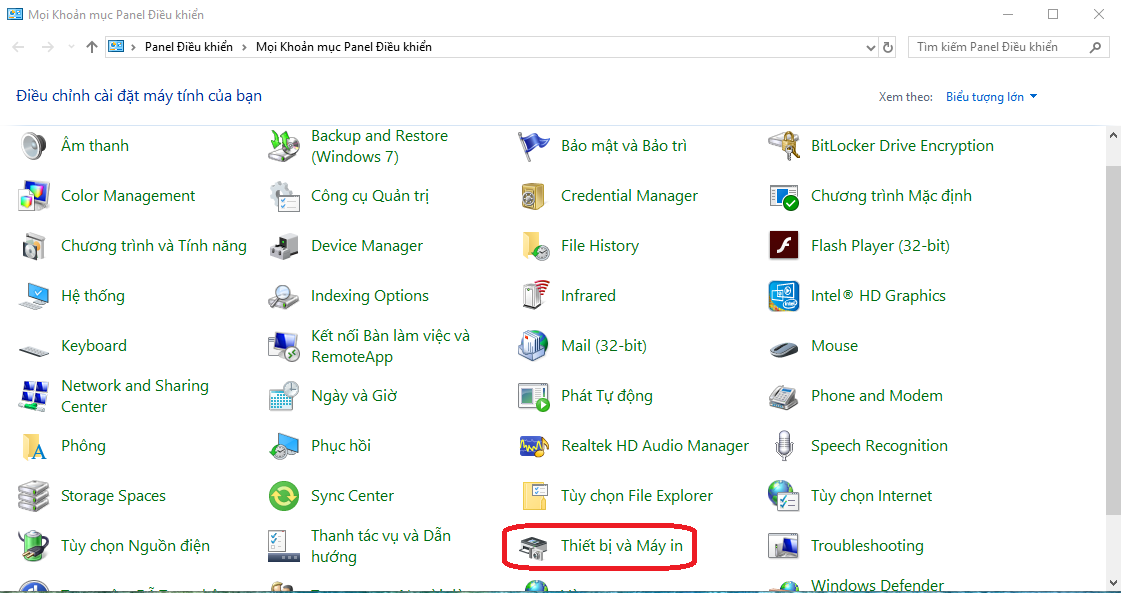Open the Intel HD Graphics icon
This screenshot has width=1121, height=593.
(x=783, y=296)
